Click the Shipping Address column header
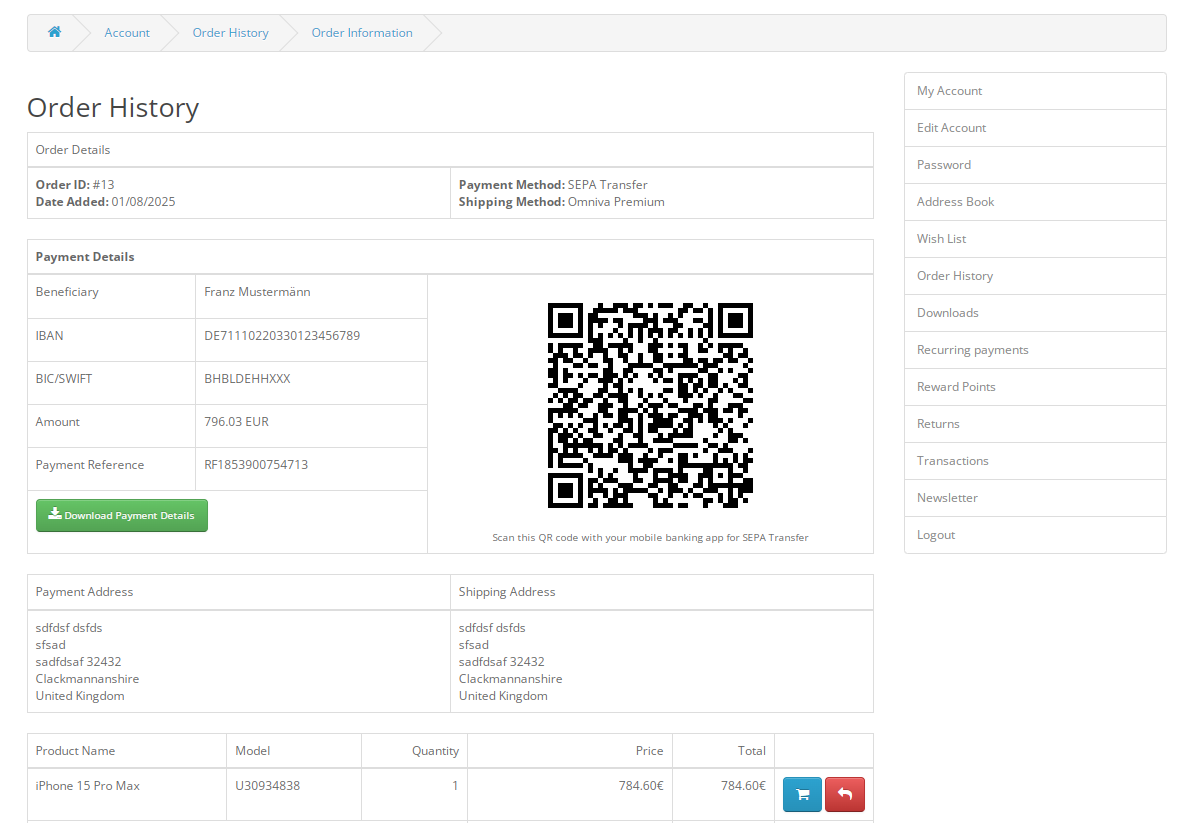Screen dimensions: 1195x823 [x=507, y=592]
